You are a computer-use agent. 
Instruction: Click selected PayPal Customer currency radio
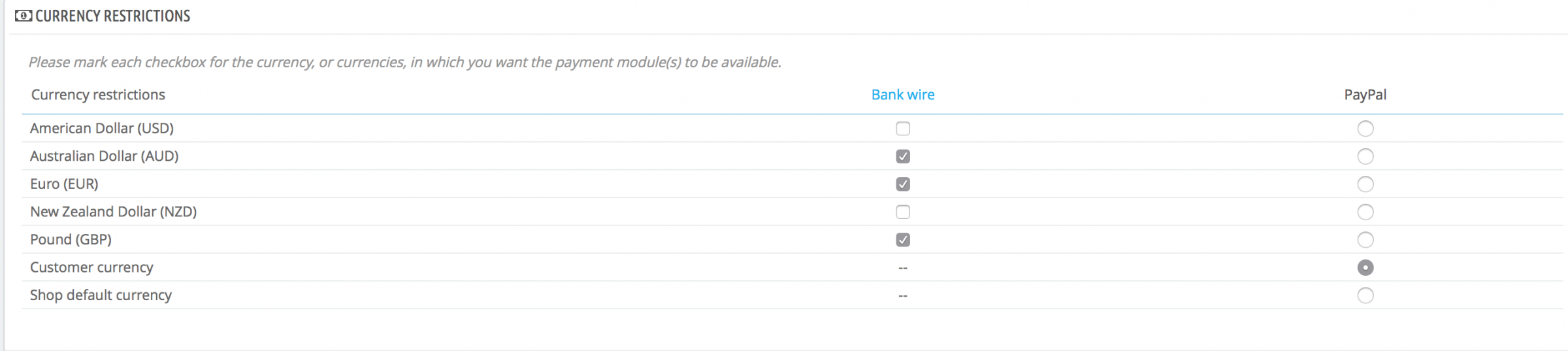(1365, 267)
